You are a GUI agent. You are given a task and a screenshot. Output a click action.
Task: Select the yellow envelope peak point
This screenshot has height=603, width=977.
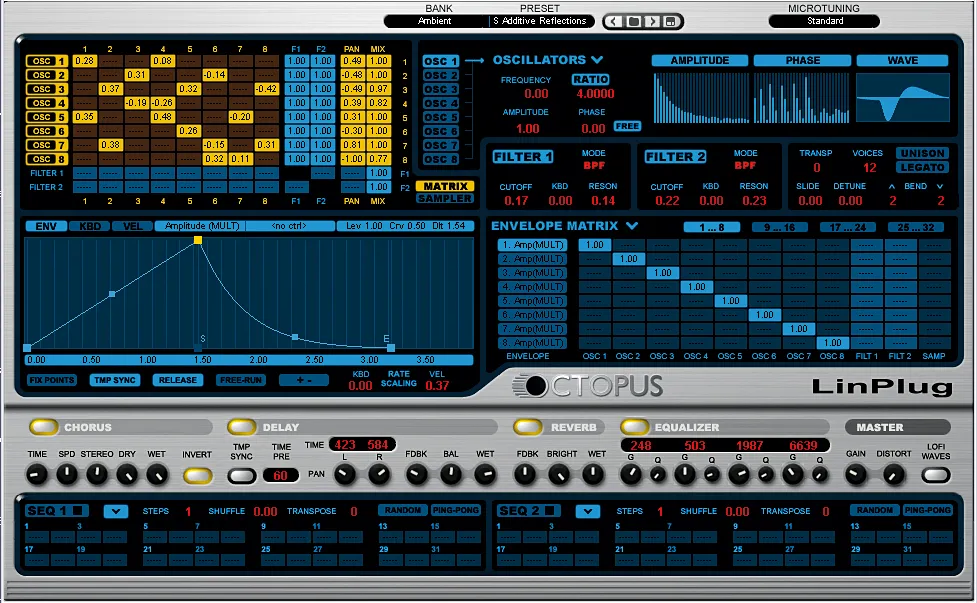coord(198,240)
